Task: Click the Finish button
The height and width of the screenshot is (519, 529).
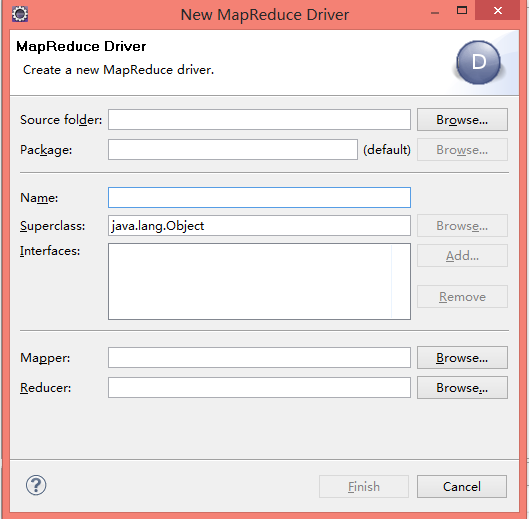Action: (364, 487)
